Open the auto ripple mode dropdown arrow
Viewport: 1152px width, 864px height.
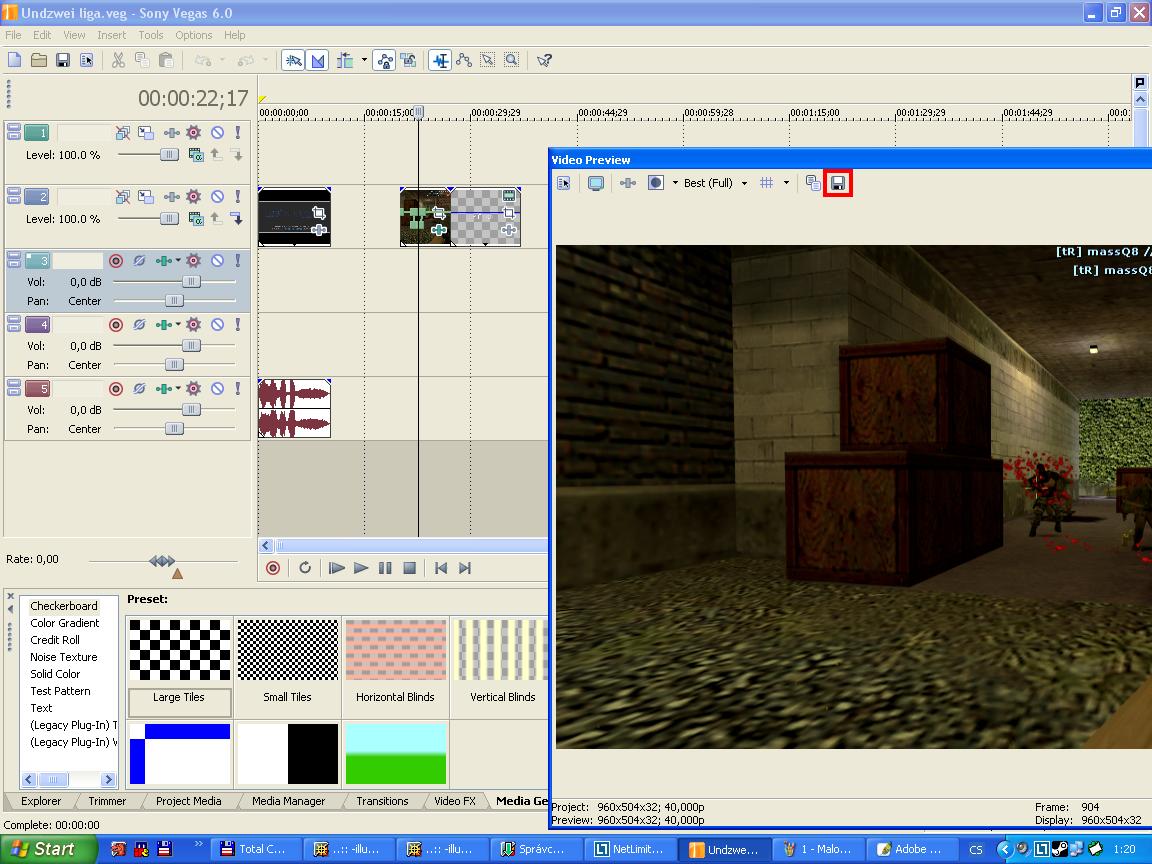364,60
